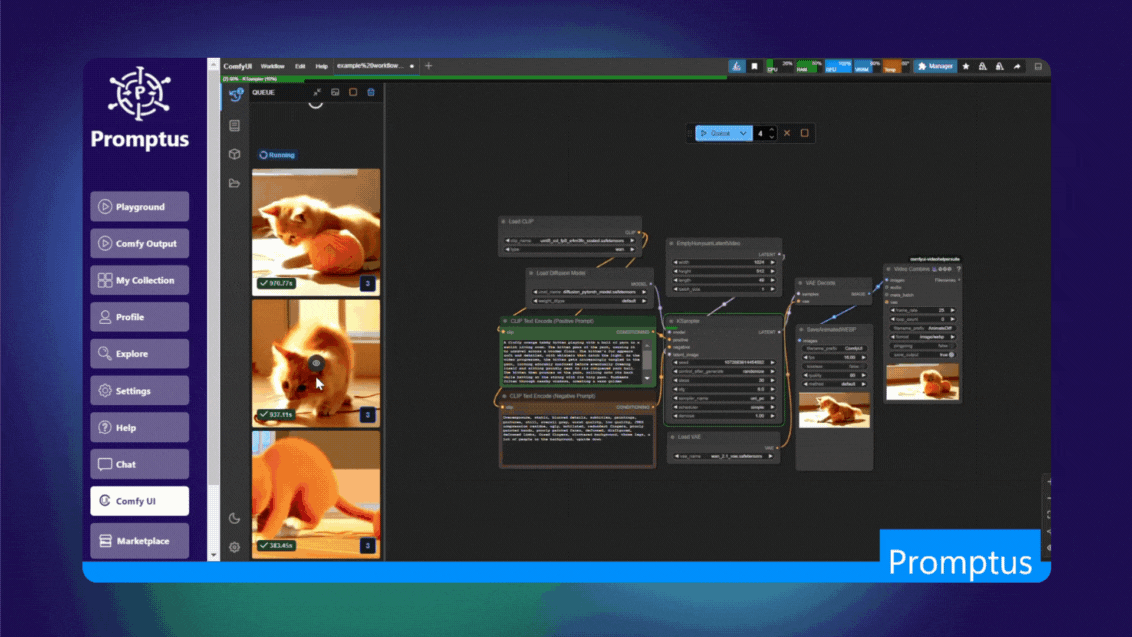
Task: Open the node library book icon
Action: click(234, 126)
